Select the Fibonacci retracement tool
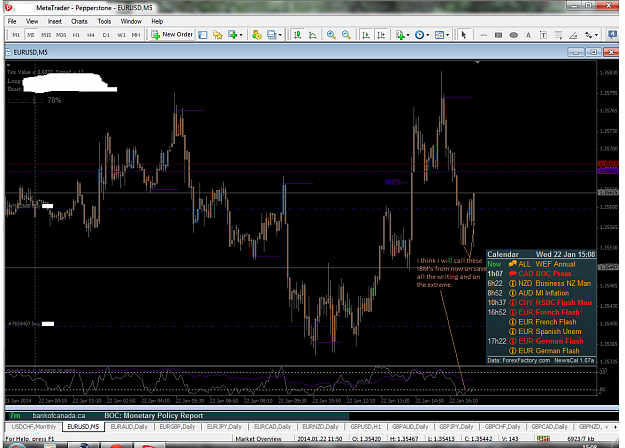625x448 pixels. [x=558, y=35]
